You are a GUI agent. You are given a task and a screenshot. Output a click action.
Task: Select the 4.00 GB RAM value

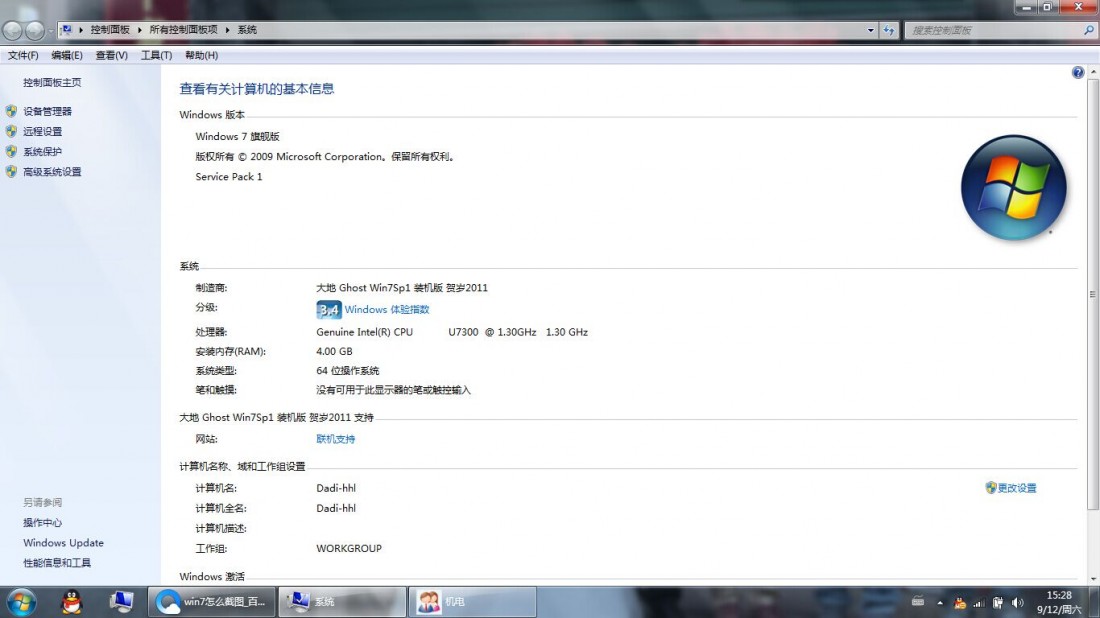334,351
